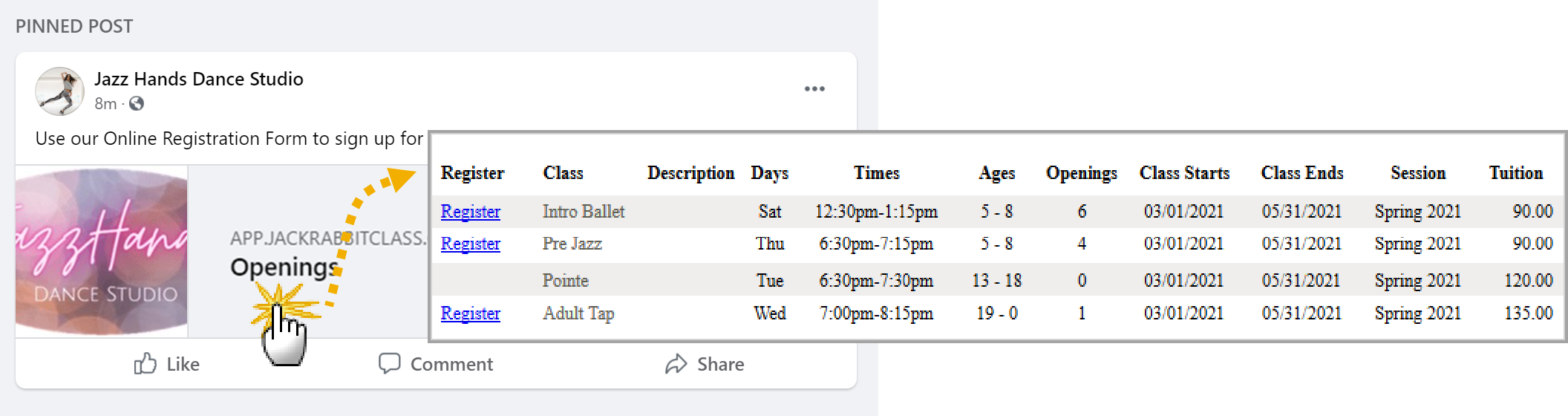The width and height of the screenshot is (1568, 416).
Task: Click Register link for Adult Tap
Action: pyautogui.click(x=470, y=313)
